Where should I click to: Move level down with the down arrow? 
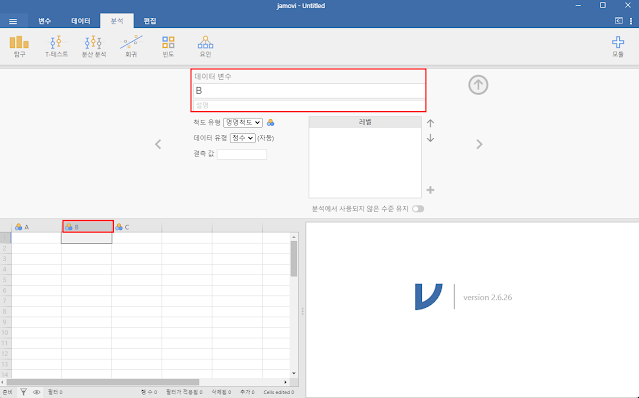coord(430,138)
